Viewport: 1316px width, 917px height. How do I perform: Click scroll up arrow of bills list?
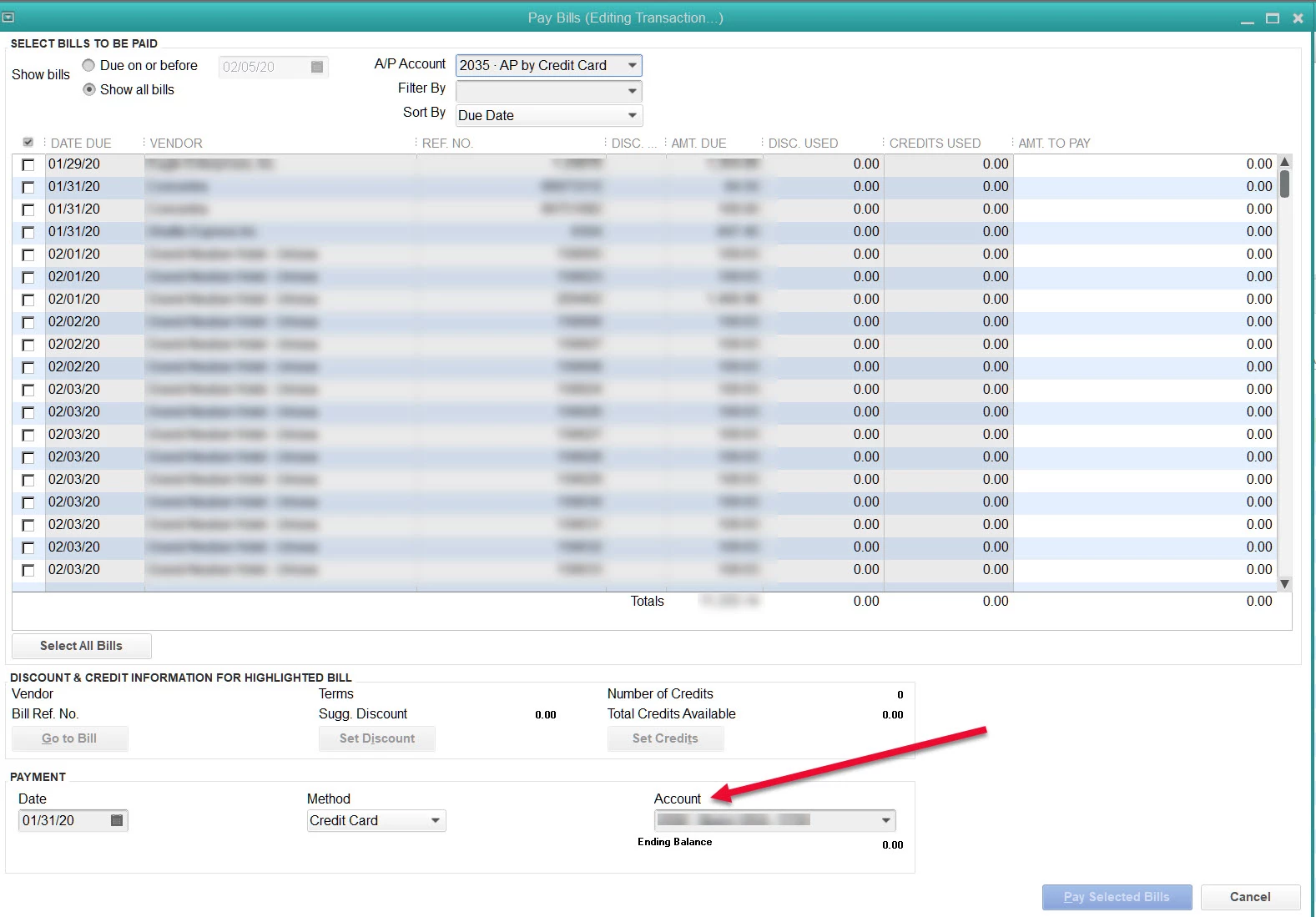pyautogui.click(x=1285, y=162)
